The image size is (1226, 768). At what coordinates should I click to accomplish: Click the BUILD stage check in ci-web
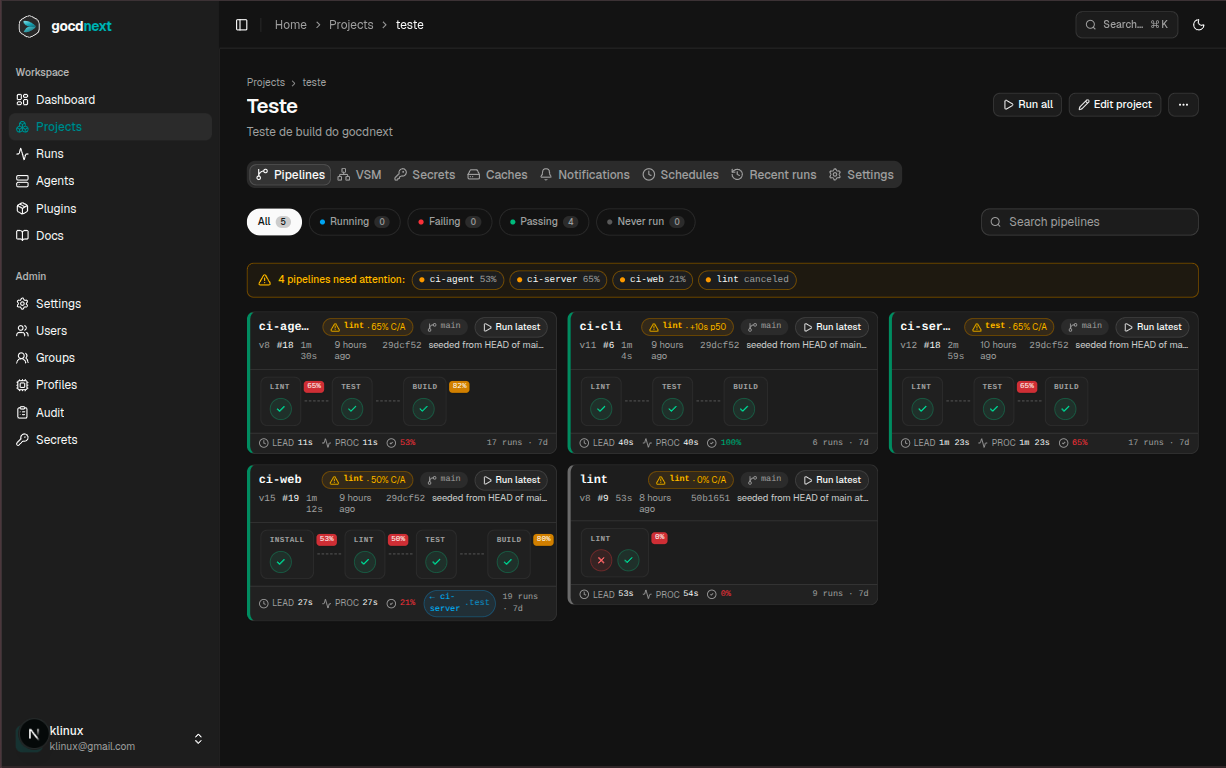click(x=509, y=562)
